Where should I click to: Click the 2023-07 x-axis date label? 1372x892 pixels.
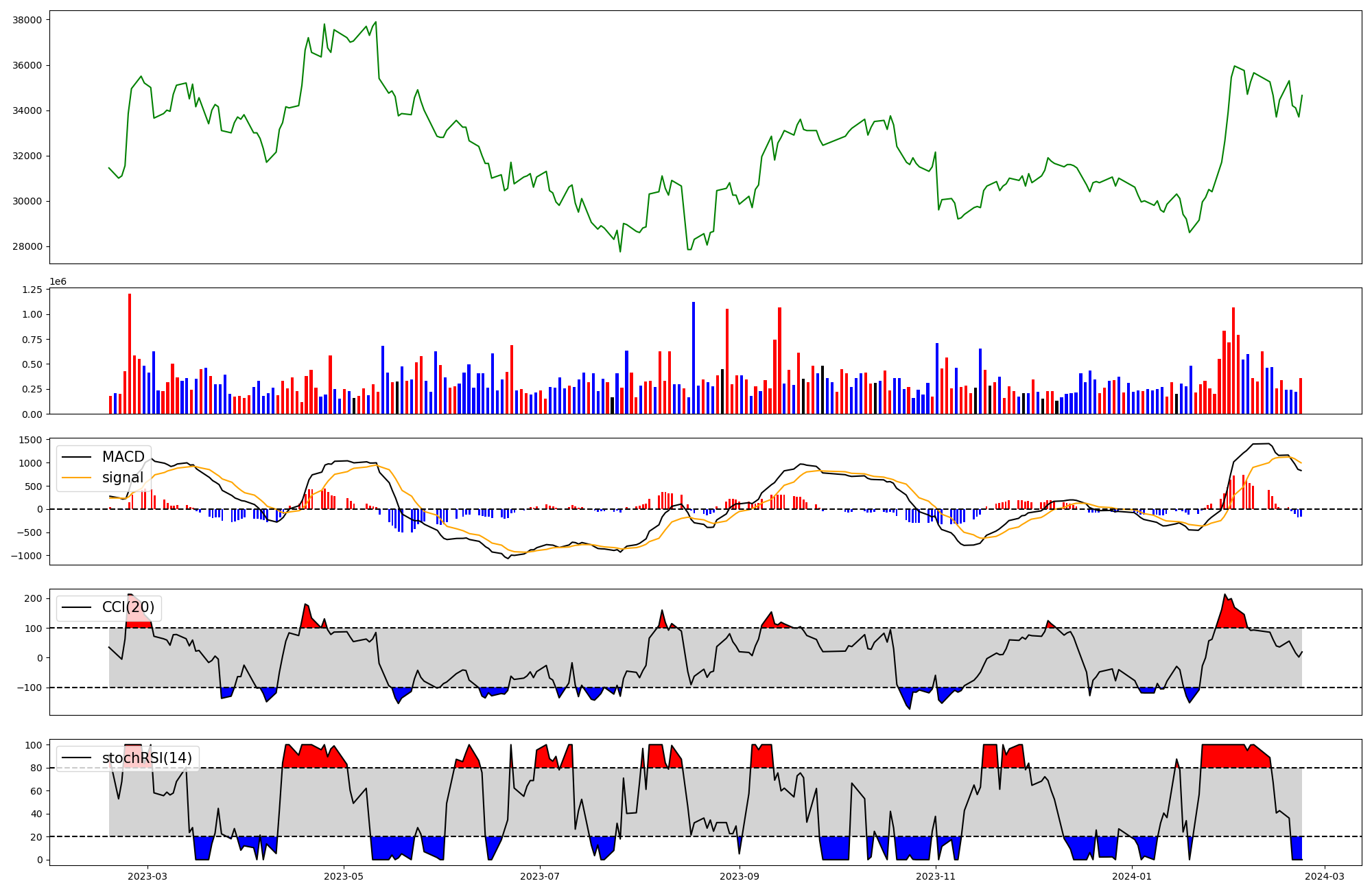pyautogui.click(x=540, y=876)
